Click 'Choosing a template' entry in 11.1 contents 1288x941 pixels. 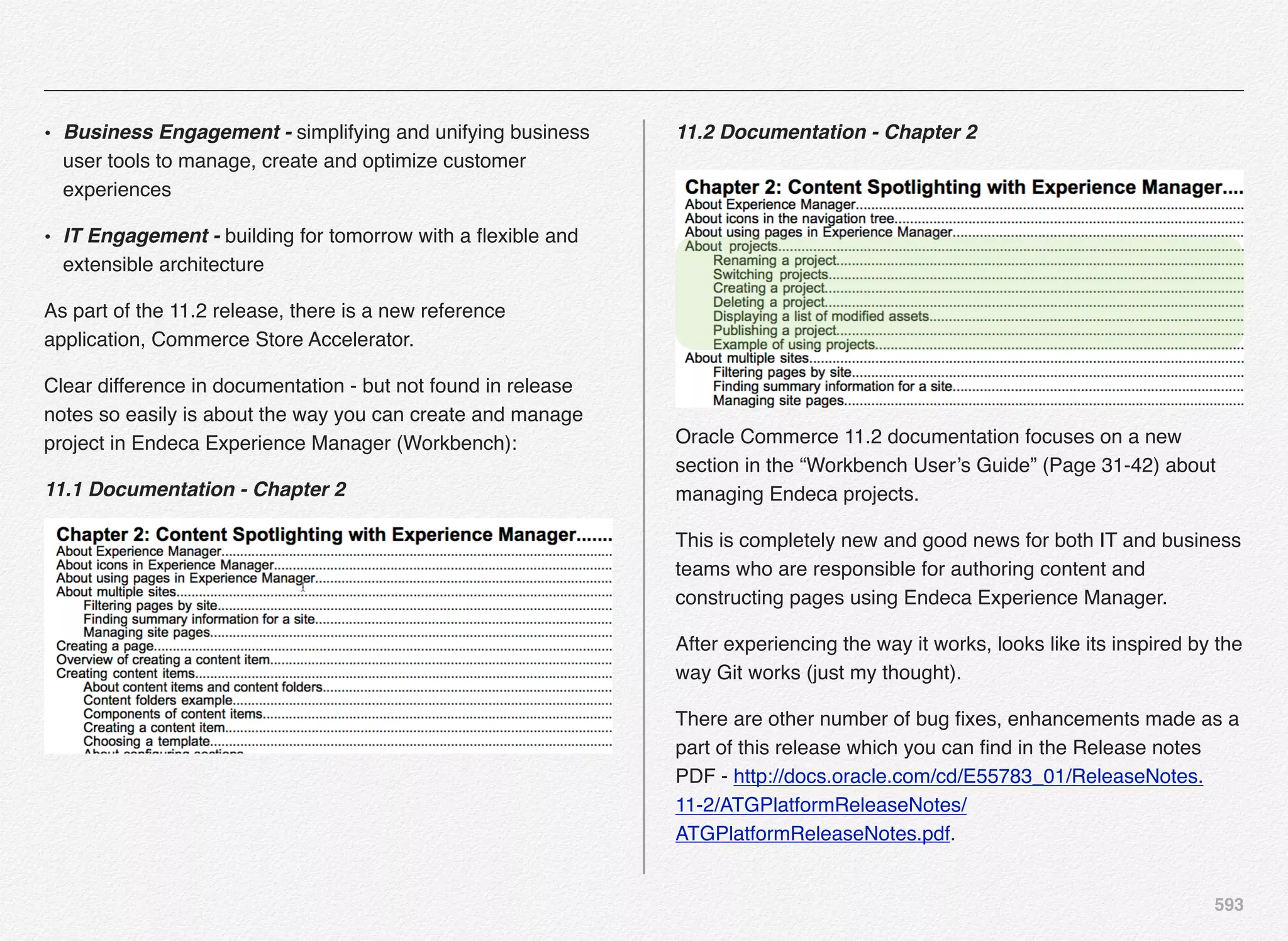[x=146, y=741]
